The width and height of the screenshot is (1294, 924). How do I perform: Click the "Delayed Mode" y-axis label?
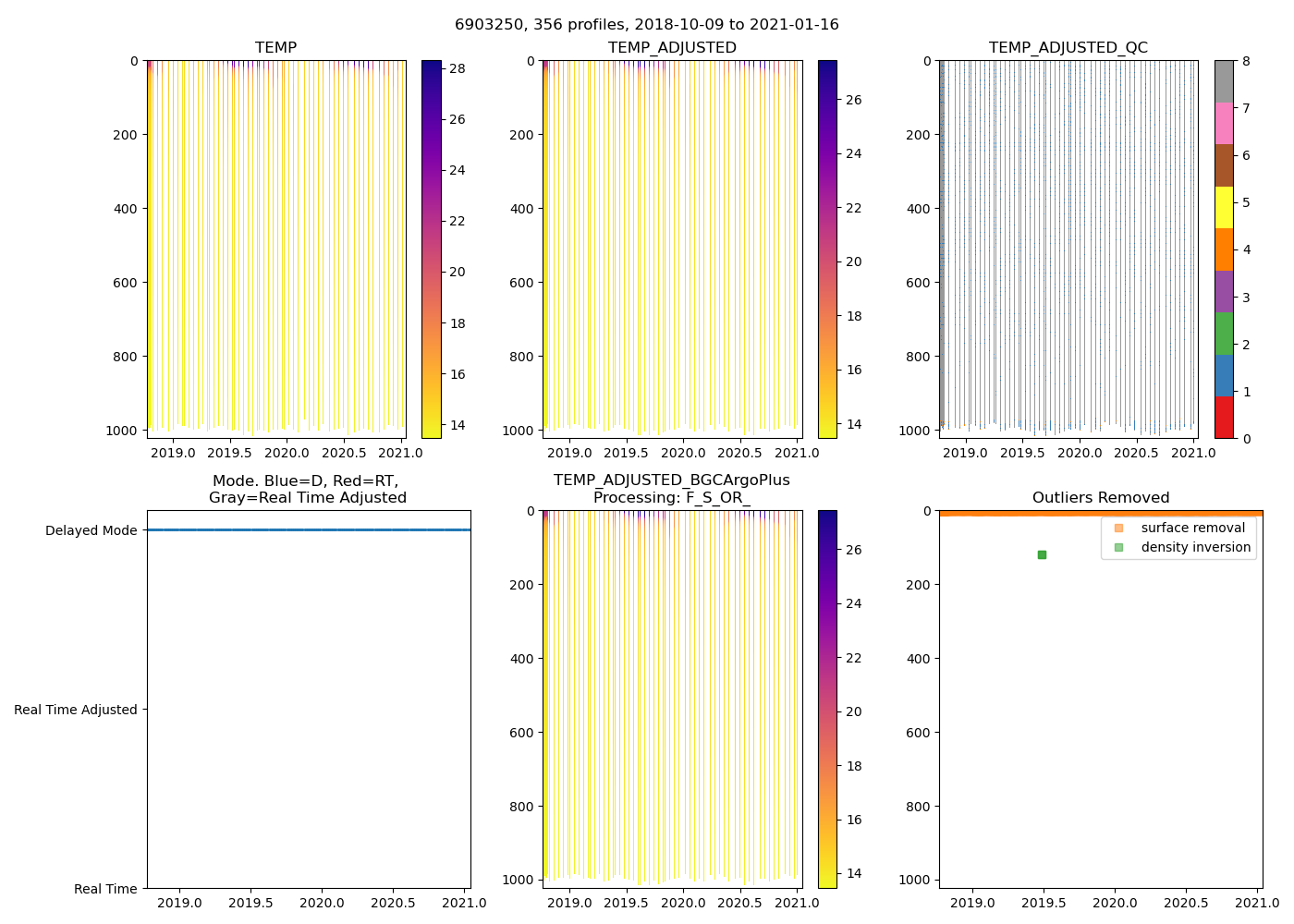point(91,530)
